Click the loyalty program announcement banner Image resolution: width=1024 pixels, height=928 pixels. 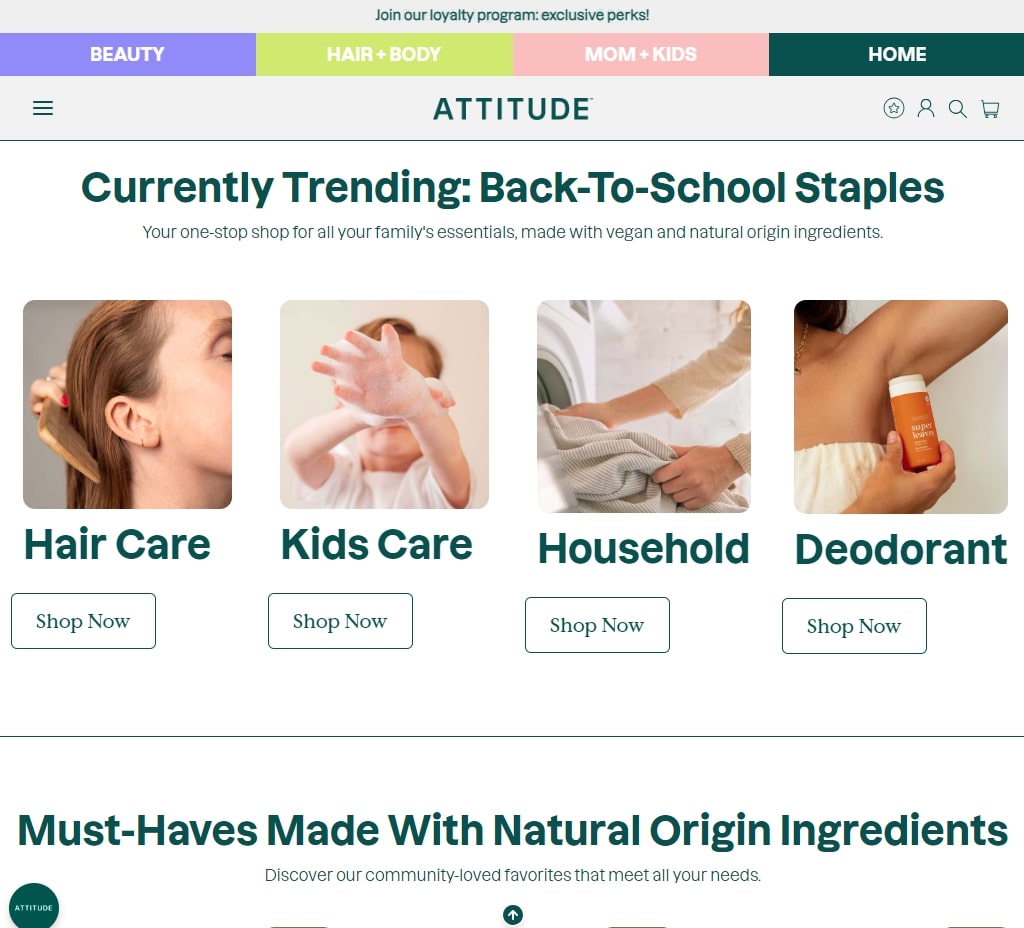(x=512, y=16)
